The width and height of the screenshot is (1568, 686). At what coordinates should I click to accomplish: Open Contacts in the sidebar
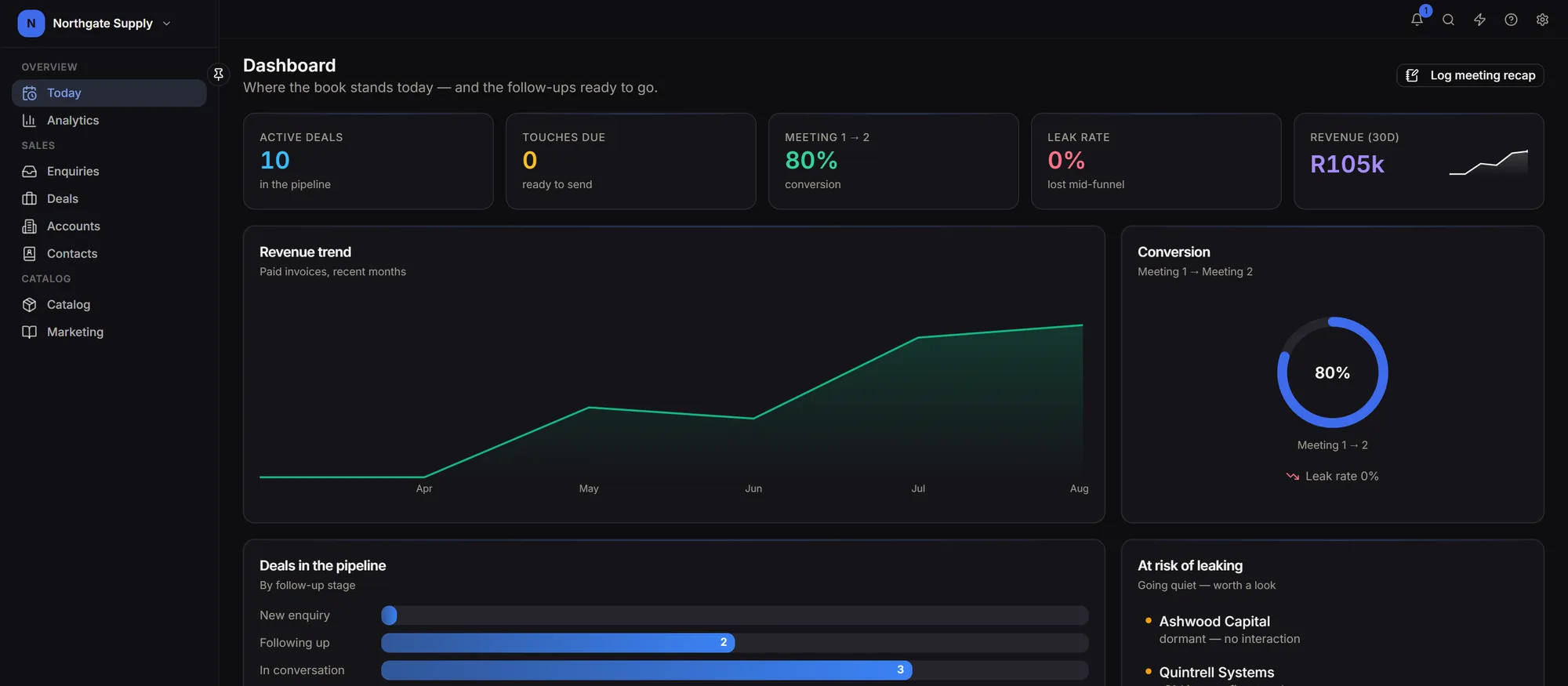click(109, 253)
